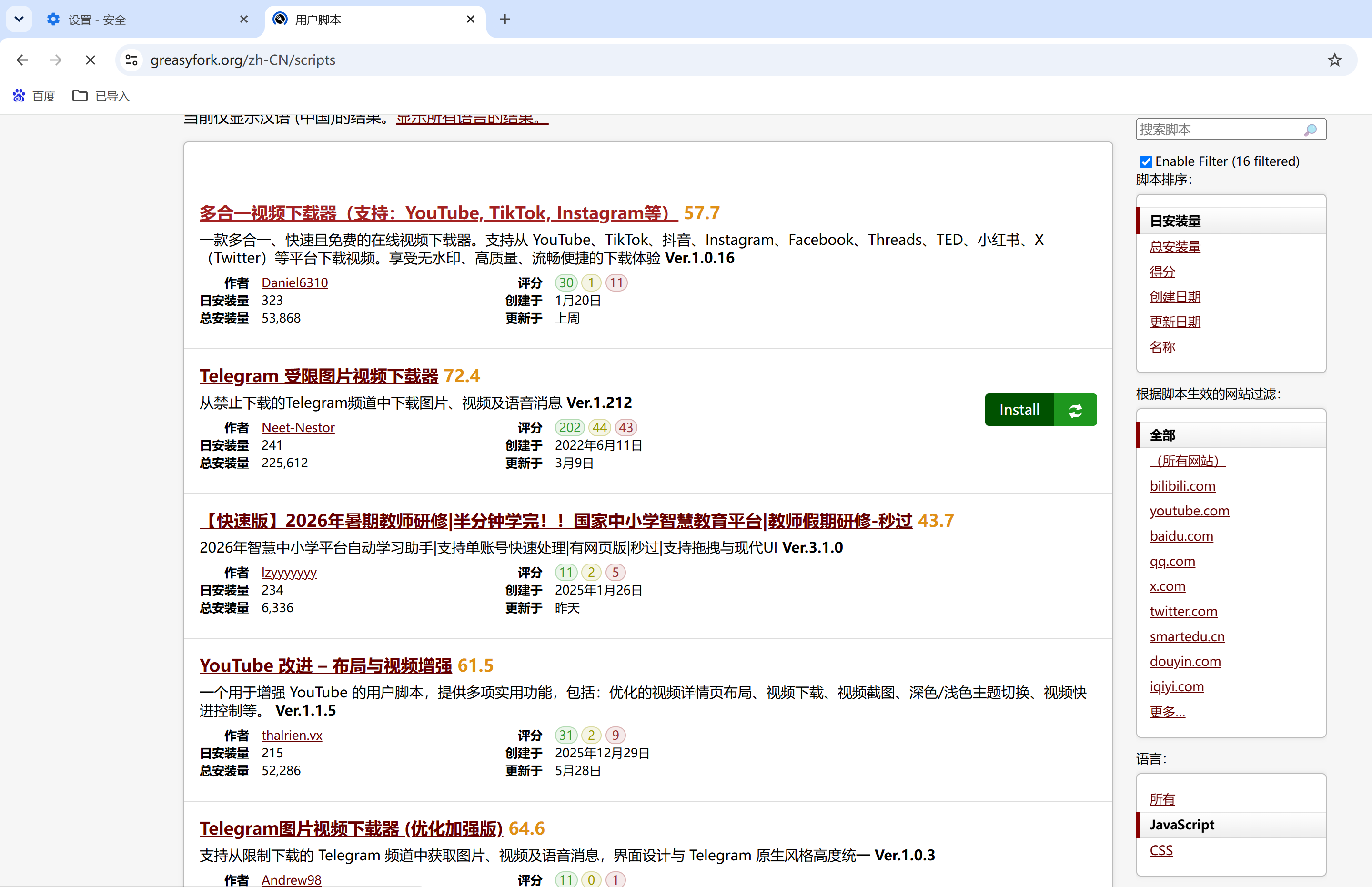View site information icon in address bar
1372x887 pixels.
[131, 60]
